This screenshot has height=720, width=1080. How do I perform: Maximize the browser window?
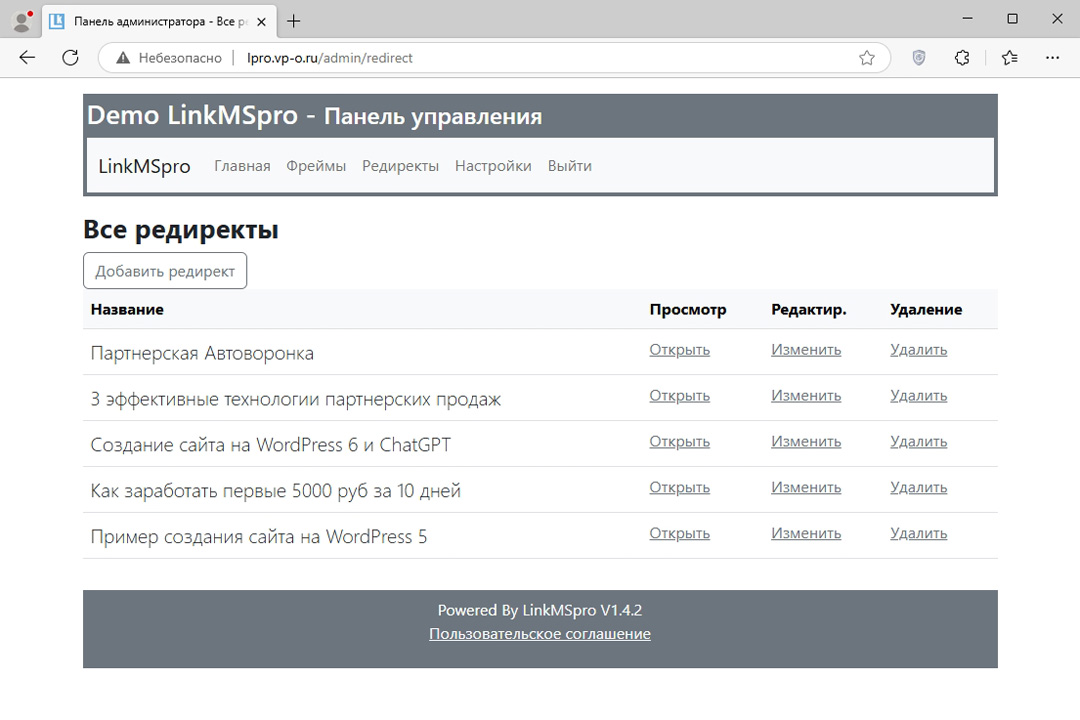(x=1012, y=19)
